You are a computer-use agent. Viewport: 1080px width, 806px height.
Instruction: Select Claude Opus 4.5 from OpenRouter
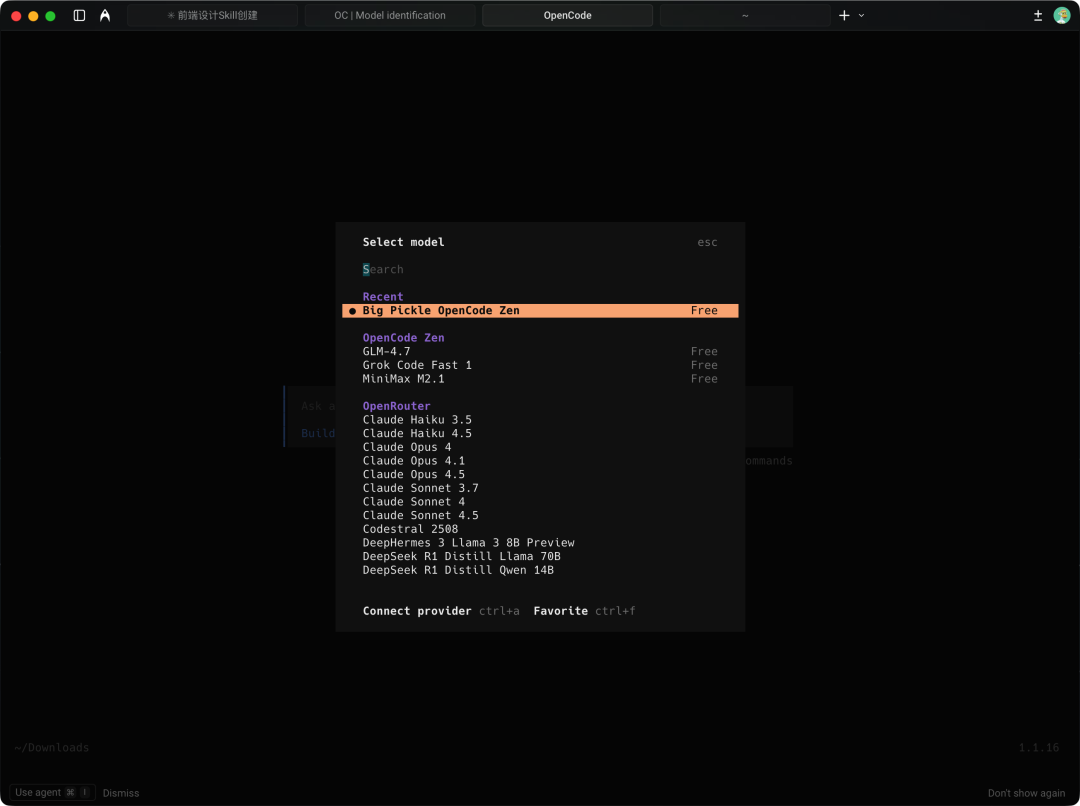413,475
